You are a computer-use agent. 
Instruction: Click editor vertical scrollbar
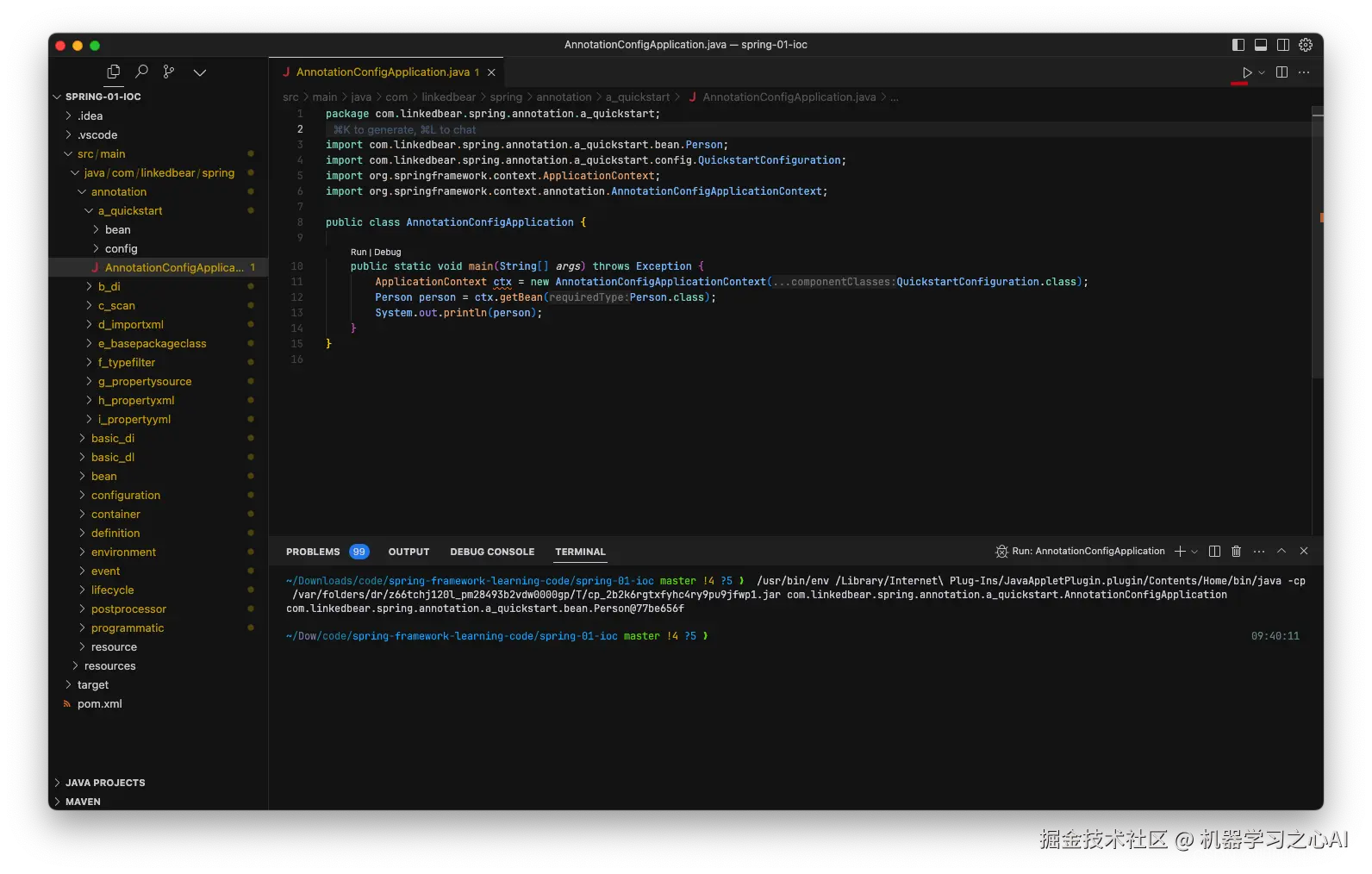pyautogui.click(x=1317, y=241)
